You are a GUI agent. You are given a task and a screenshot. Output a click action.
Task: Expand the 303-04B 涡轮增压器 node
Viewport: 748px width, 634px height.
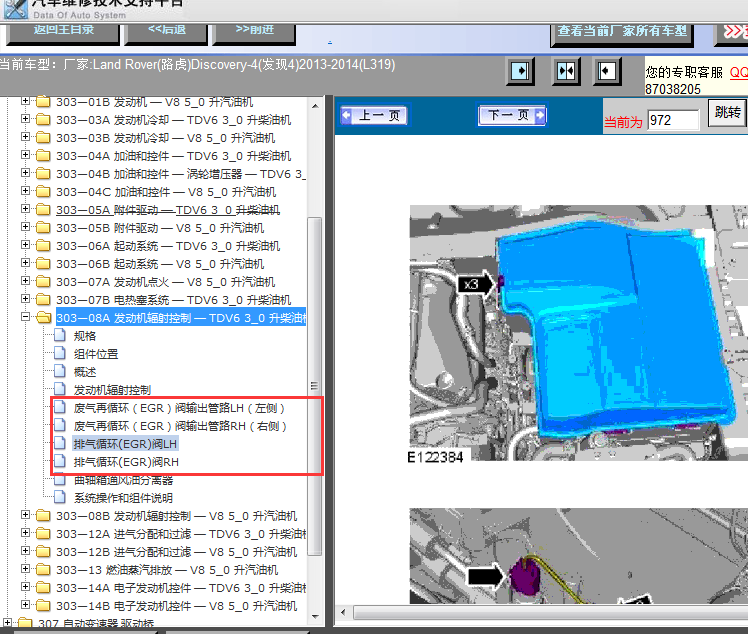click(x=25, y=173)
